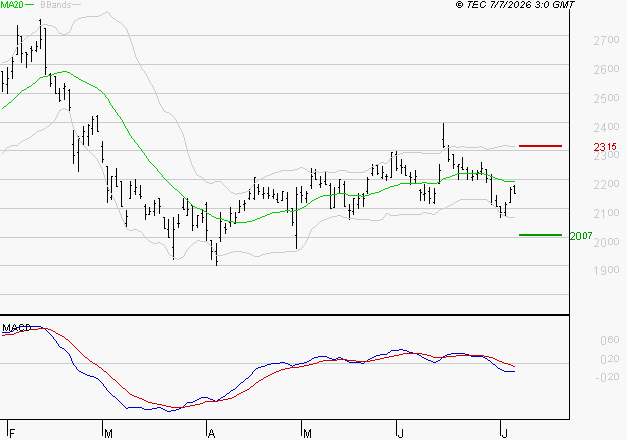
Task: Click the first M month marker after F
Action: tap(108, 433)
